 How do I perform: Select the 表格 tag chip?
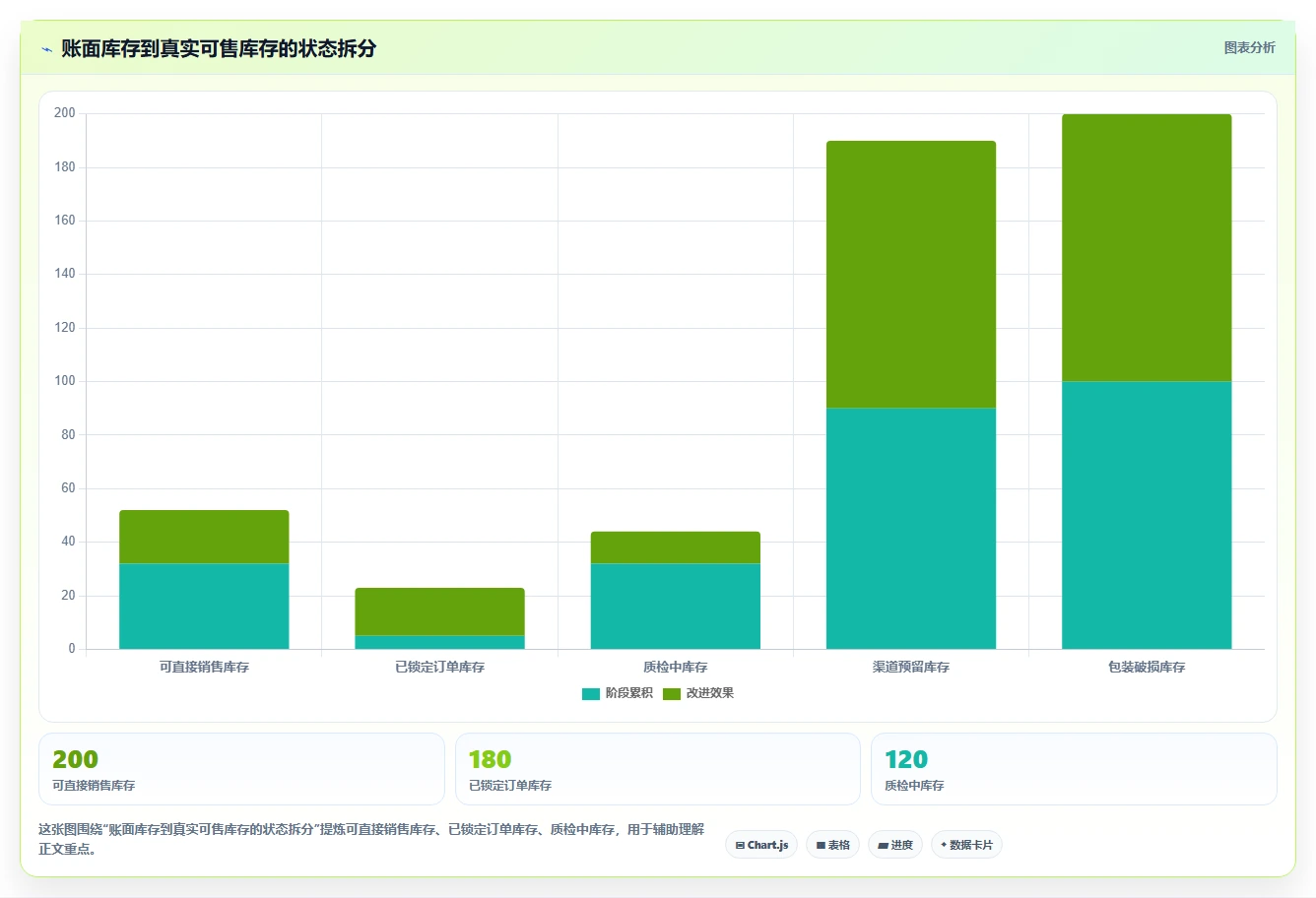[832, 845]
